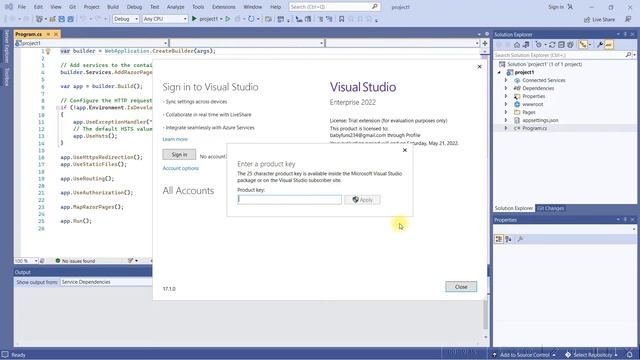Open the Analyze menu
The height and width of the screenshot is (360, 640).
tap(176, 7)
